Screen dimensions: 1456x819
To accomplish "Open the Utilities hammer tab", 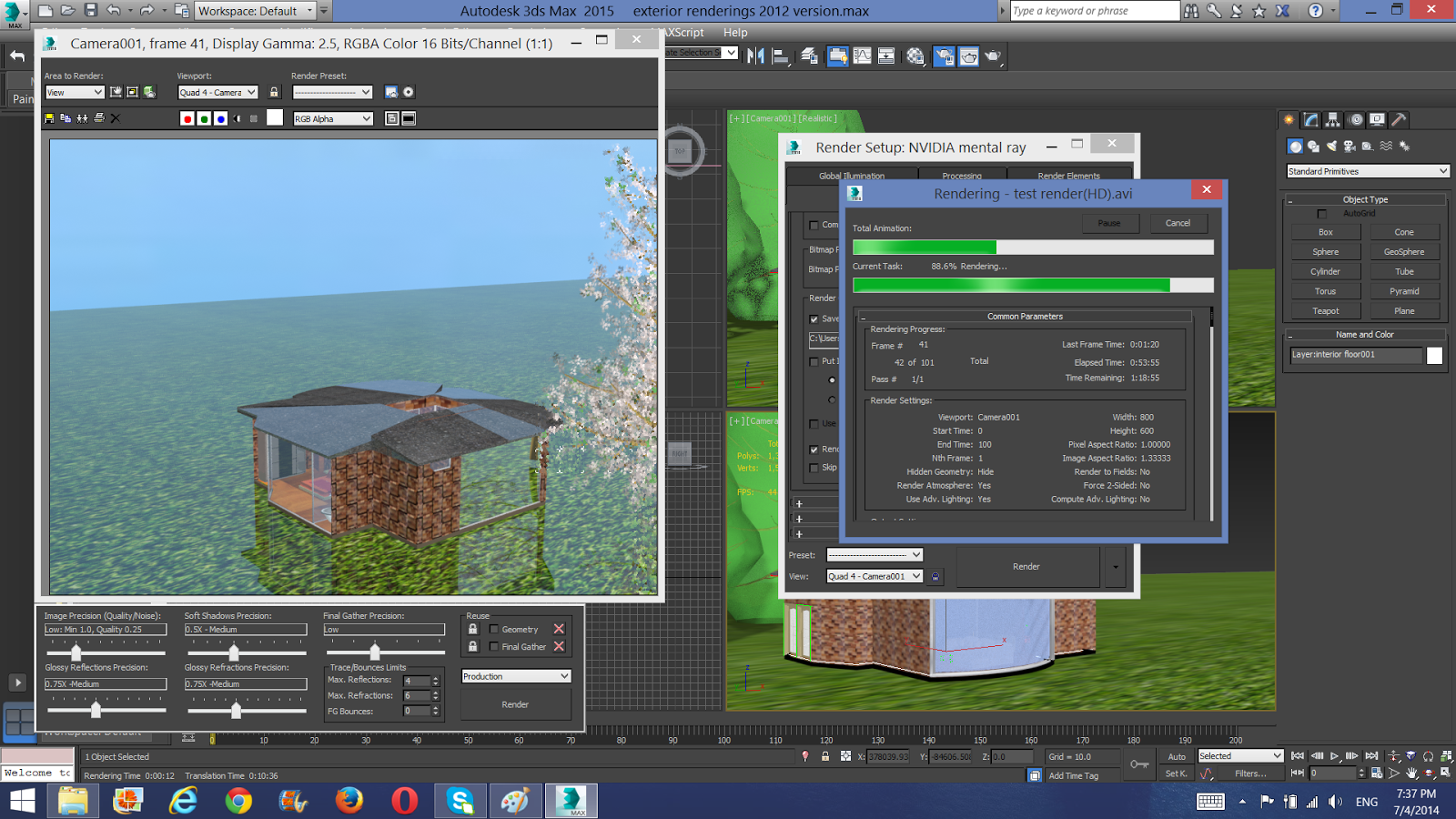I will point(1400,119).
